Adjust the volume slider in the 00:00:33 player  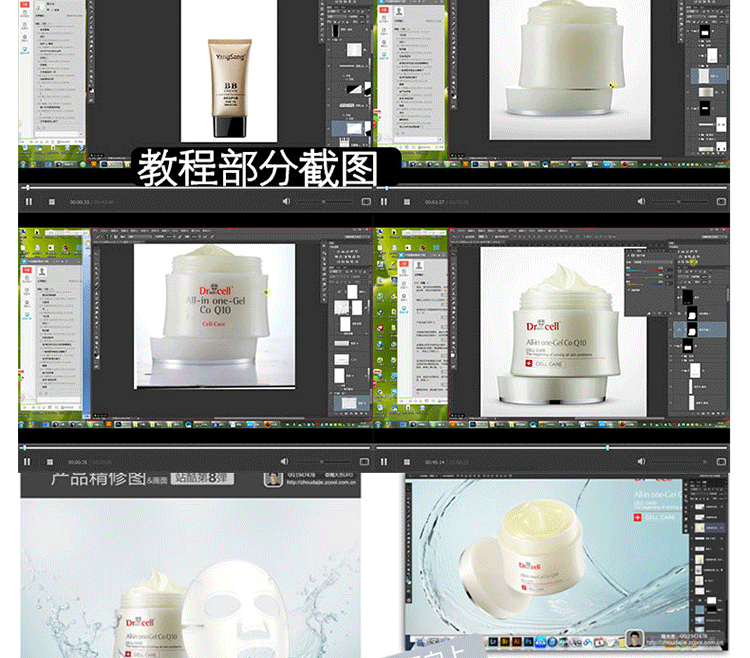(324, 202)
